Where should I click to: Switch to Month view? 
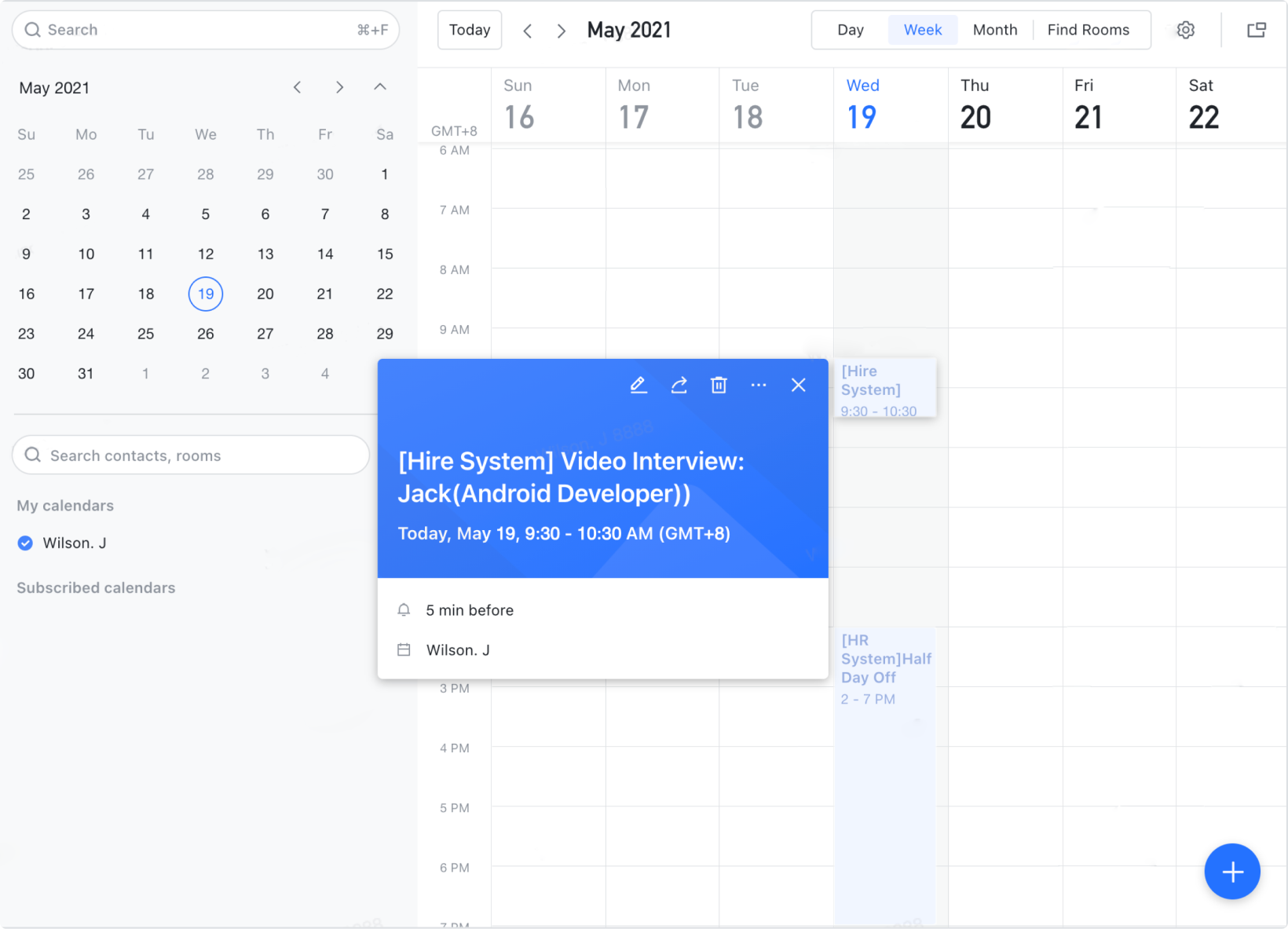pyautogui.click(x=994, y=30)
